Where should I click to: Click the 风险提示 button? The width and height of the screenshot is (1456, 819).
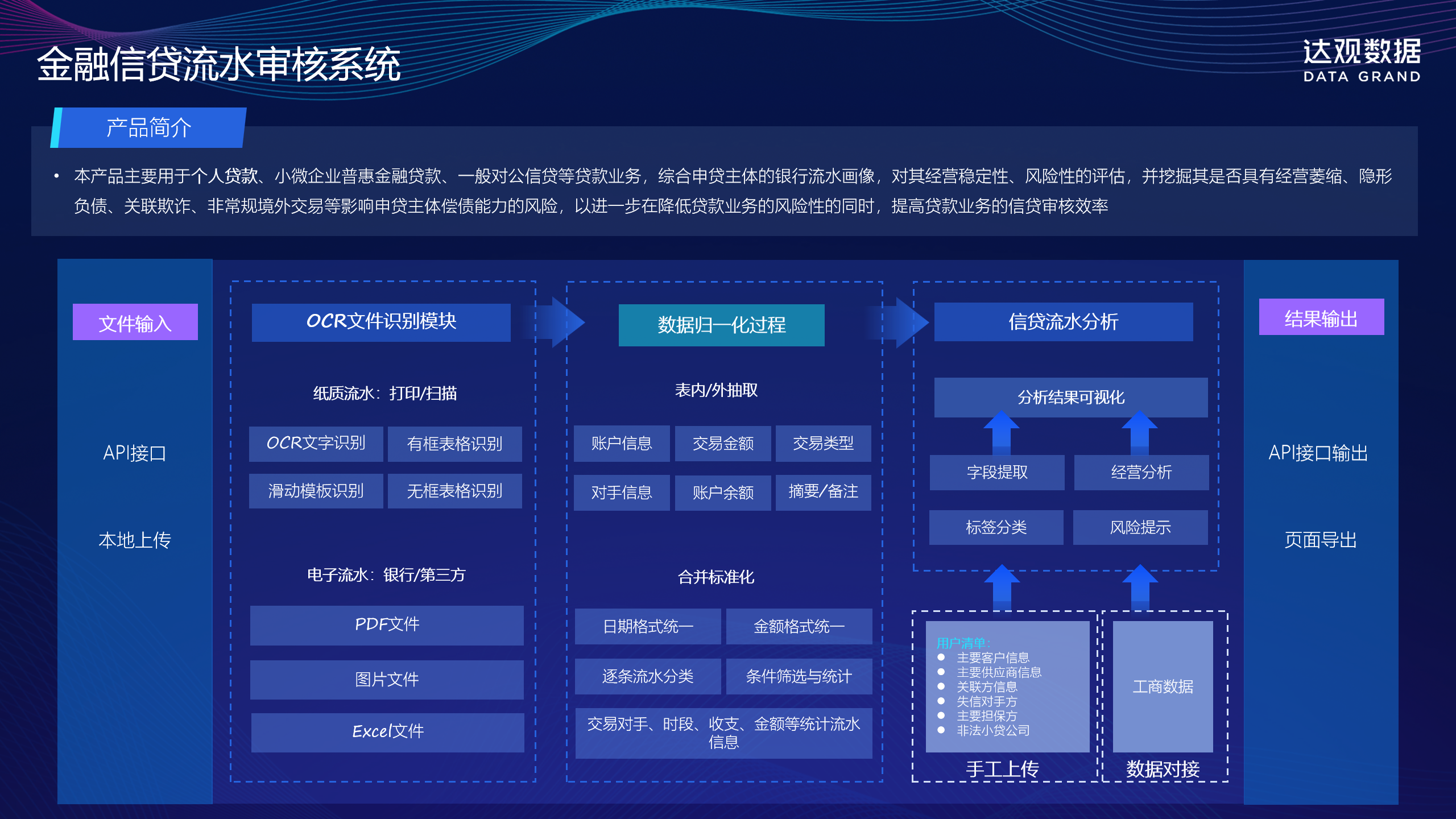coord(1141,528)
